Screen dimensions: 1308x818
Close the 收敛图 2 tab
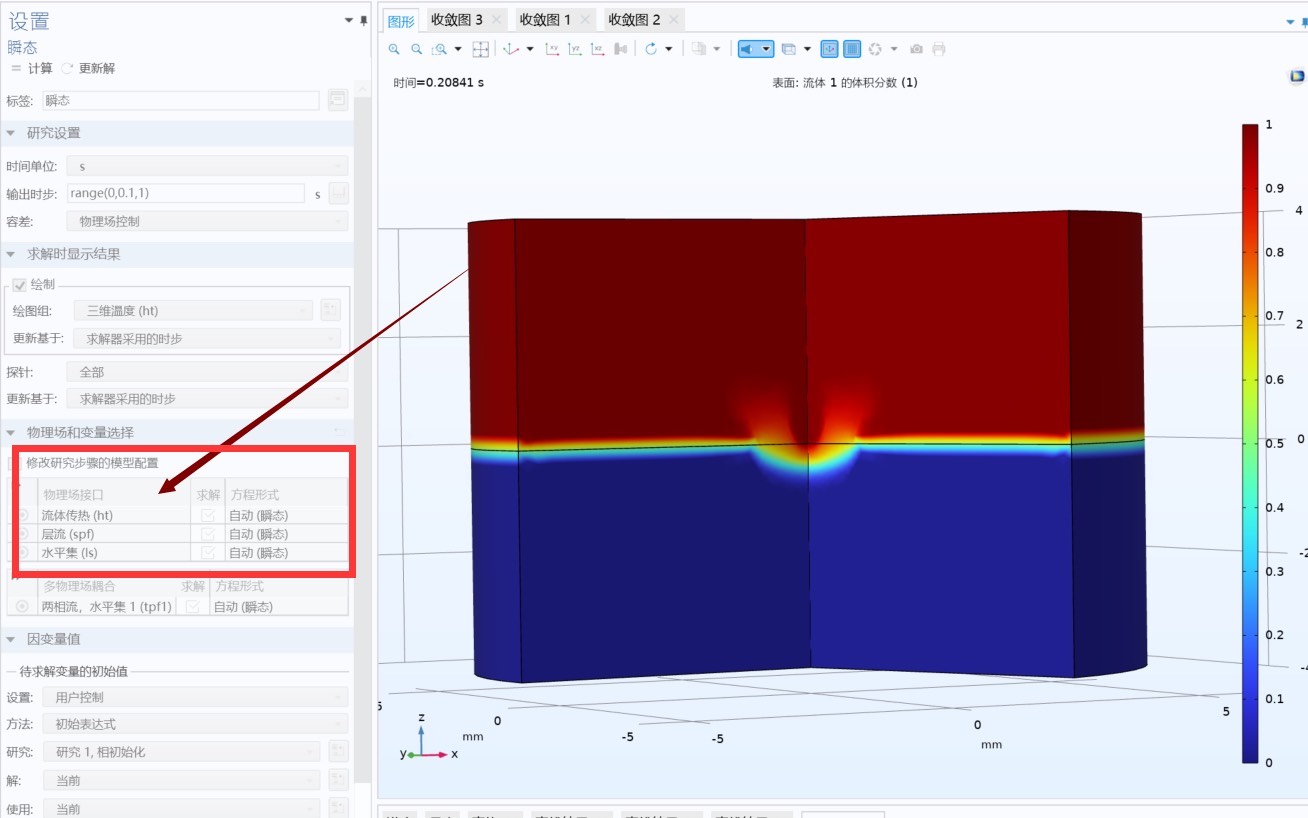pos(675,20)
